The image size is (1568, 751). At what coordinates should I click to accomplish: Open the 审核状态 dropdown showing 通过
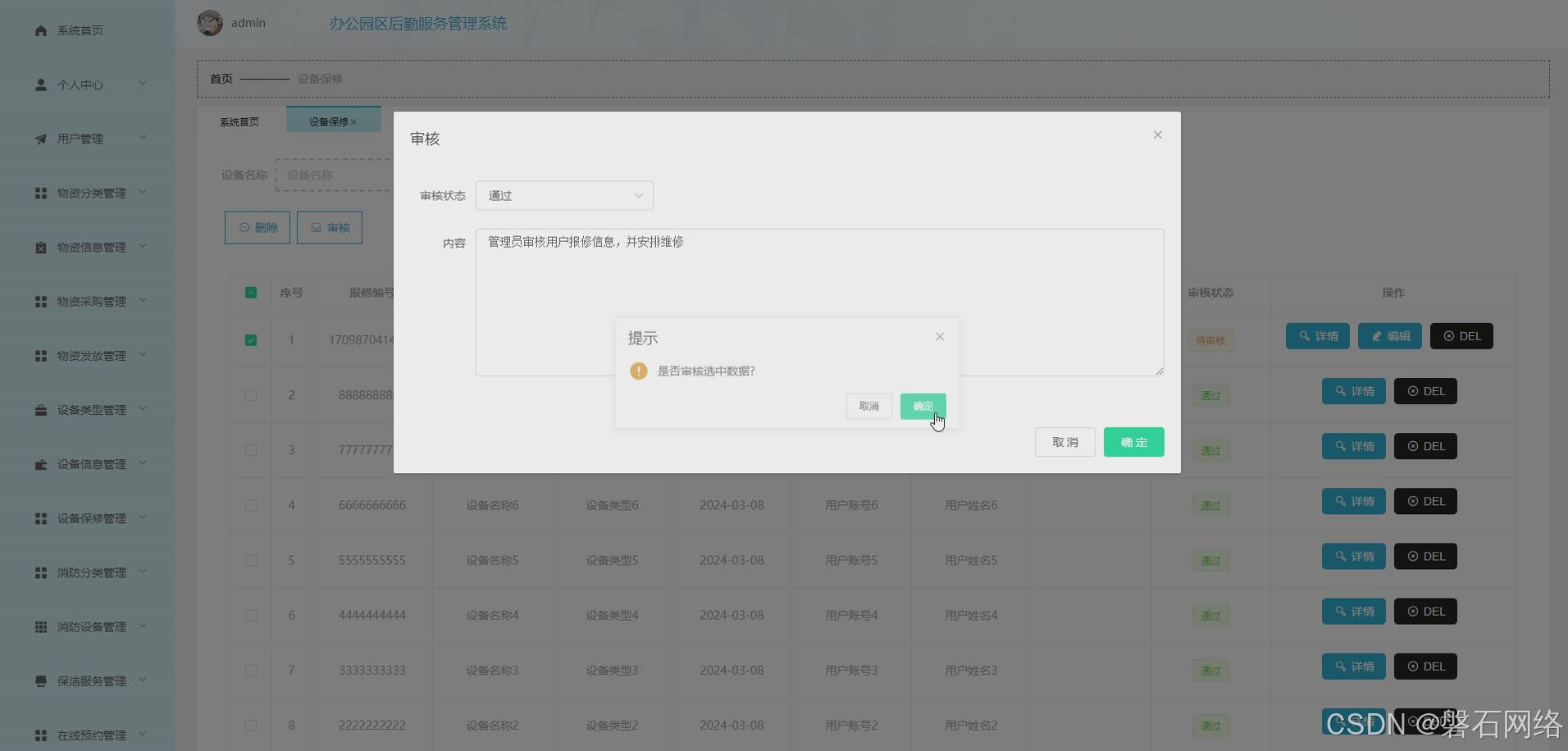tap(564, 195)
